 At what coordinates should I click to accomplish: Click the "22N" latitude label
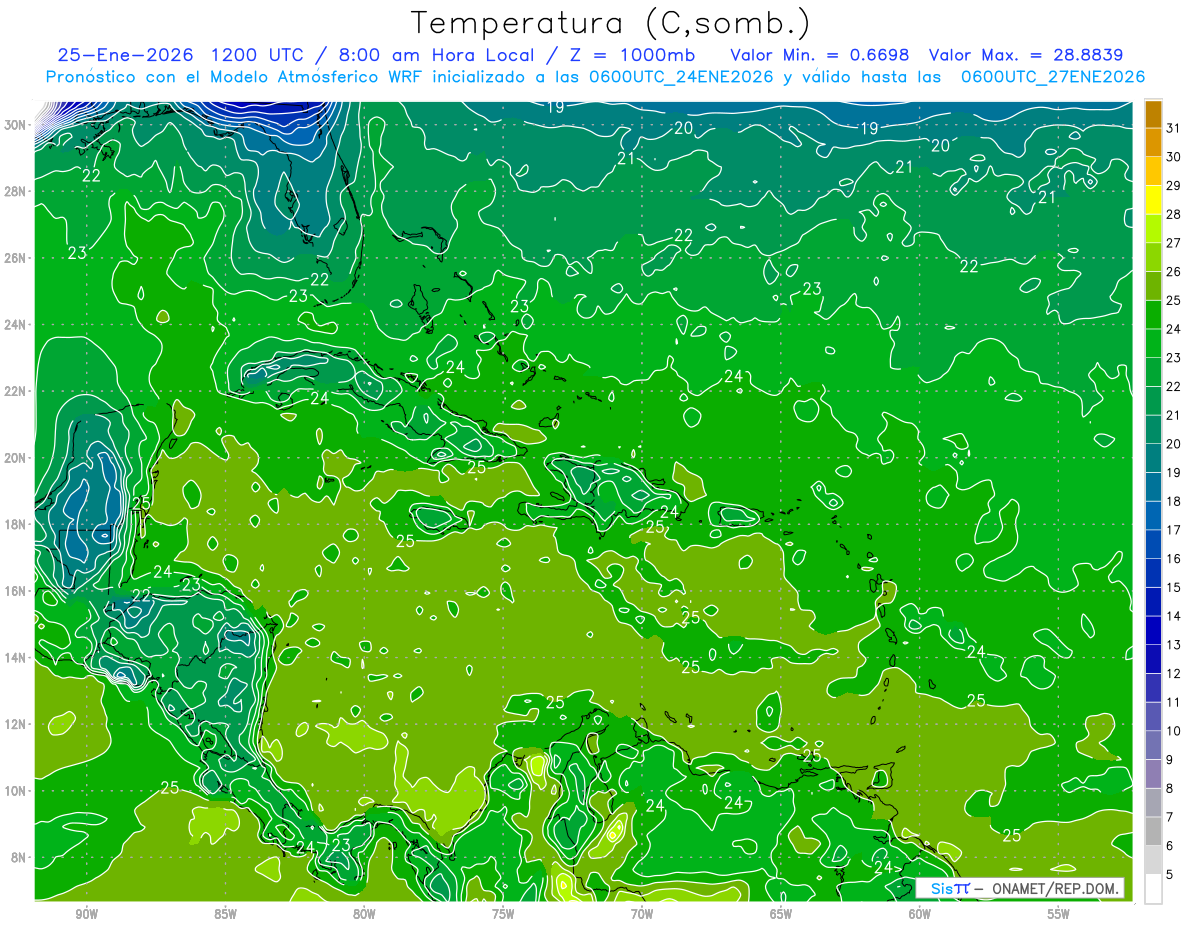click(x=17, y=391)
